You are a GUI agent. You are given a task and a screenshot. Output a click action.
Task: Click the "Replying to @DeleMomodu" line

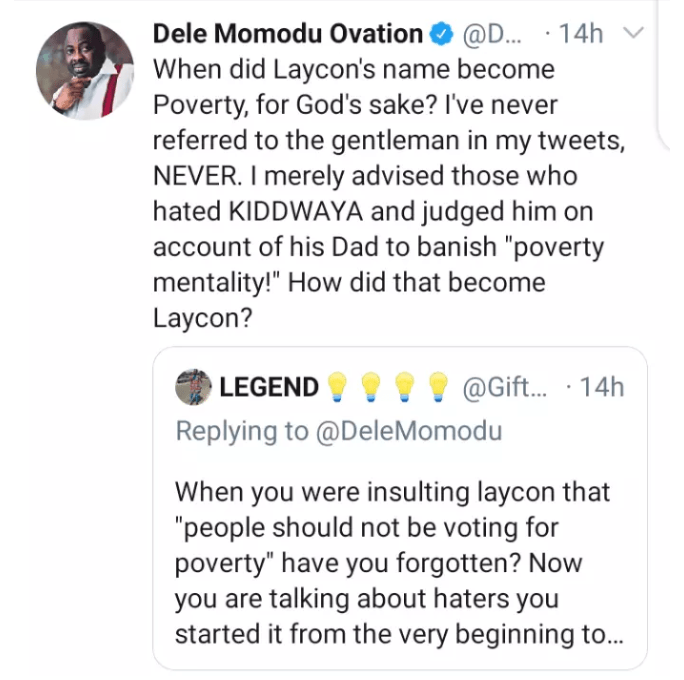(x=338, y=431)
